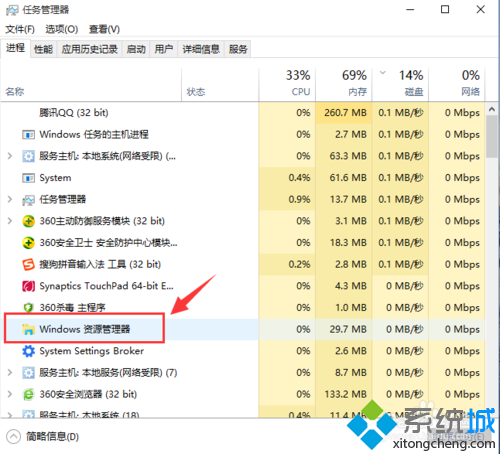Image resolution: width=500 pixels, height=454 pixels.
Task: Click the 360安全卫士 安全防护中心模块 icon
Action: [28, 243]
